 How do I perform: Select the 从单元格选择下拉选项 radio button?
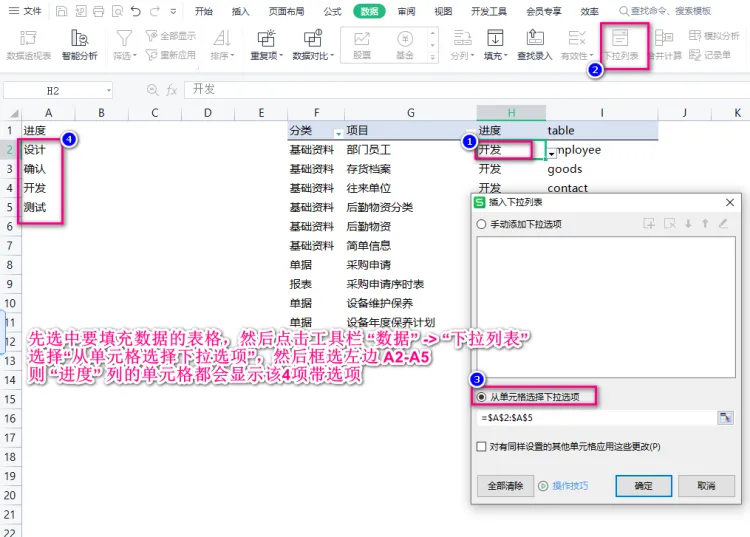(481, 397)
